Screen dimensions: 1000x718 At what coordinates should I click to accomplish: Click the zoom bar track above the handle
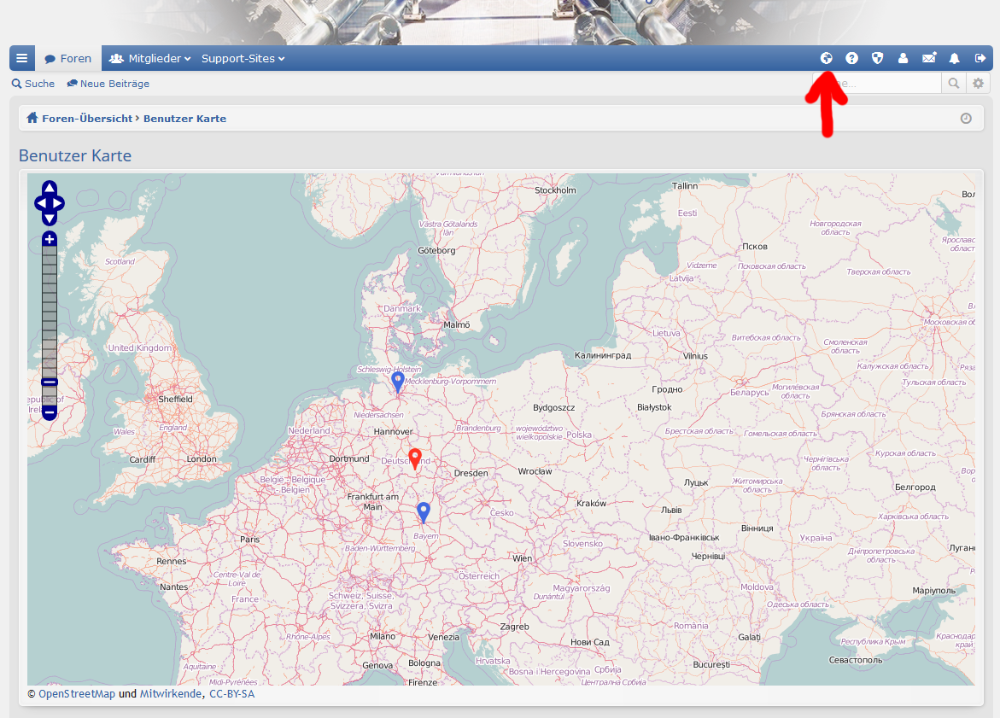point(49,311)
